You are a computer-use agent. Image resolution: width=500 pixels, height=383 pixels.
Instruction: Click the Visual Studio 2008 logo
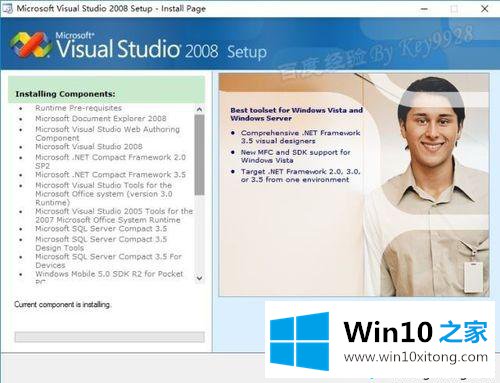click(30, 45)
